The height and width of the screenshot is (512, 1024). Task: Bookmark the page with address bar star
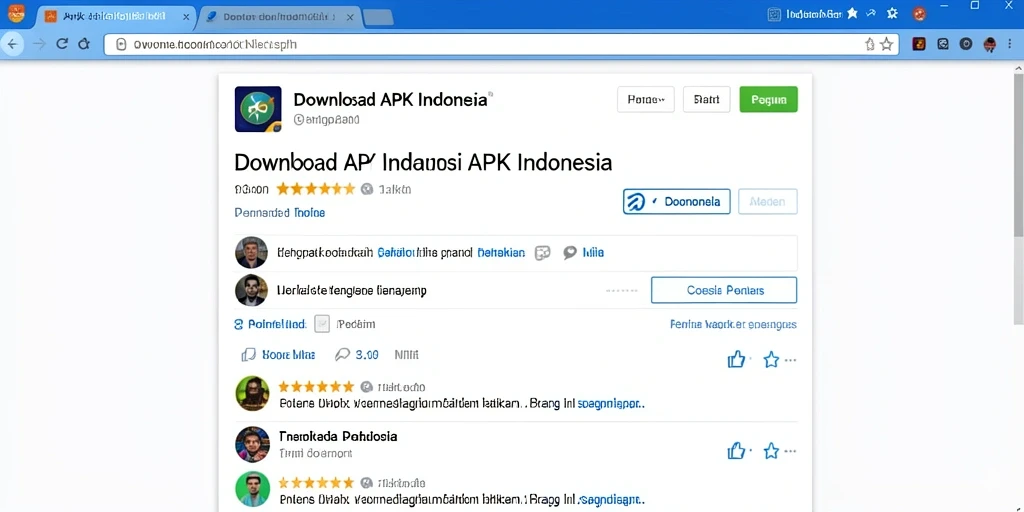tap(886, 44)
